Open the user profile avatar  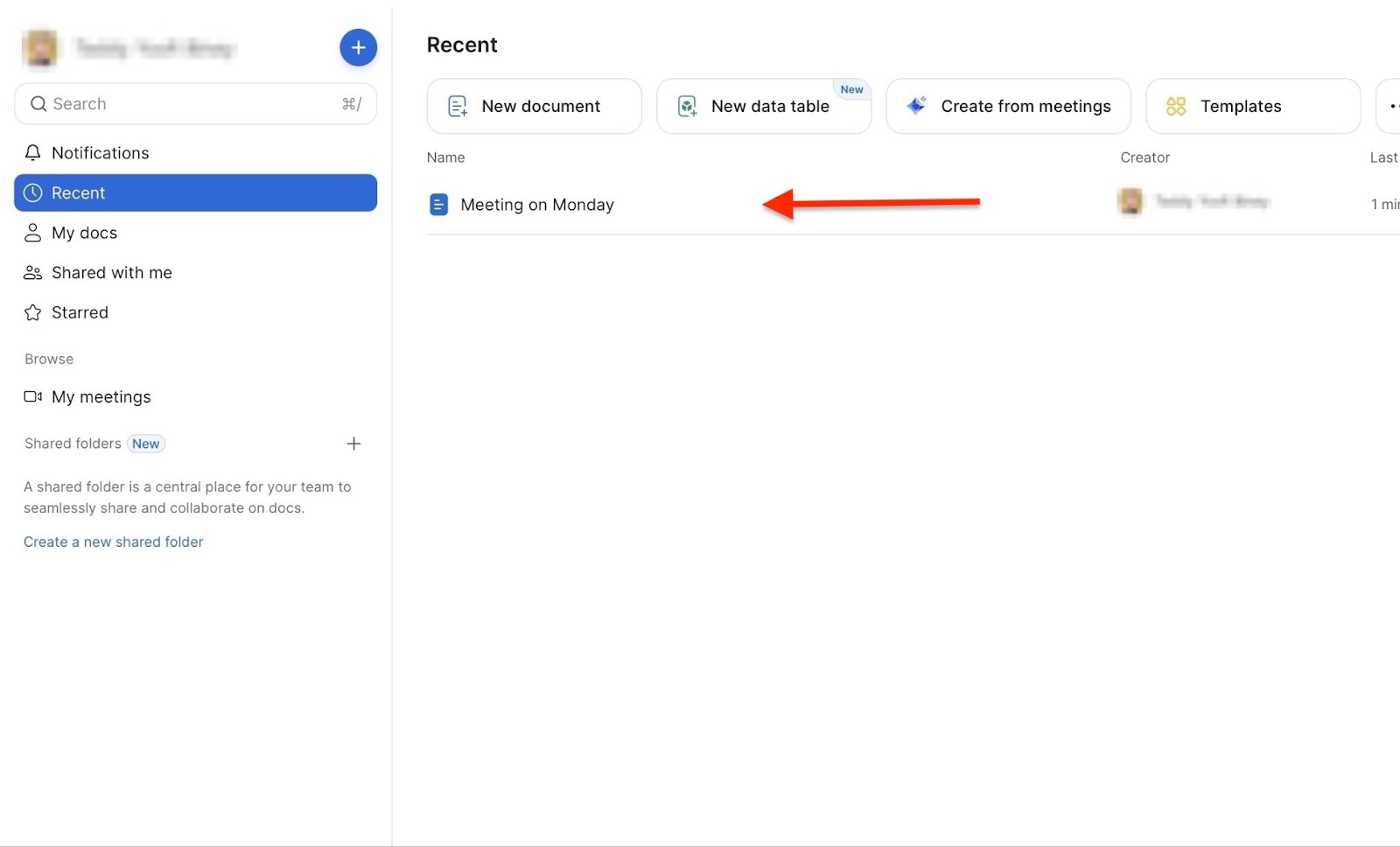[x=39, y=47]
